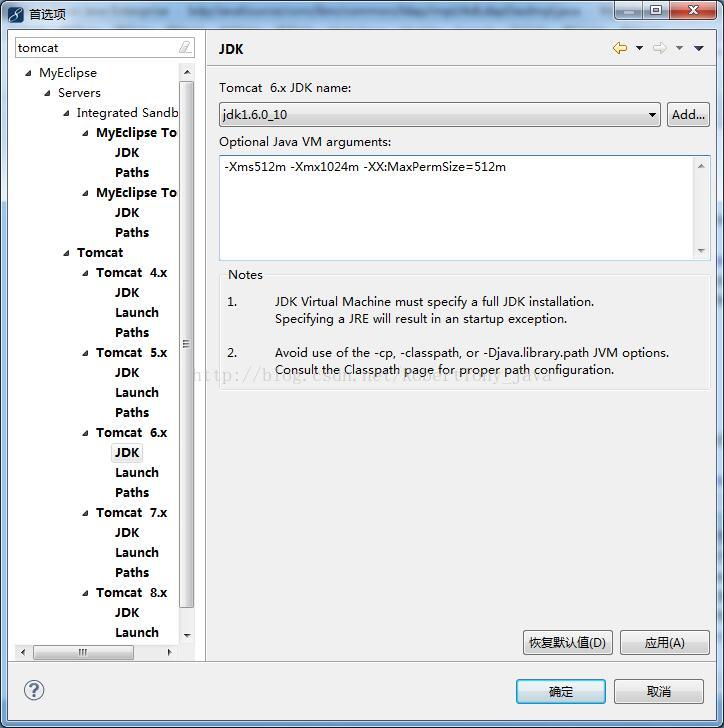The width and height of the screenshot is (724, 728).
Task: Select Paths under Tomcat 7.x
Action: coord(132,572)
